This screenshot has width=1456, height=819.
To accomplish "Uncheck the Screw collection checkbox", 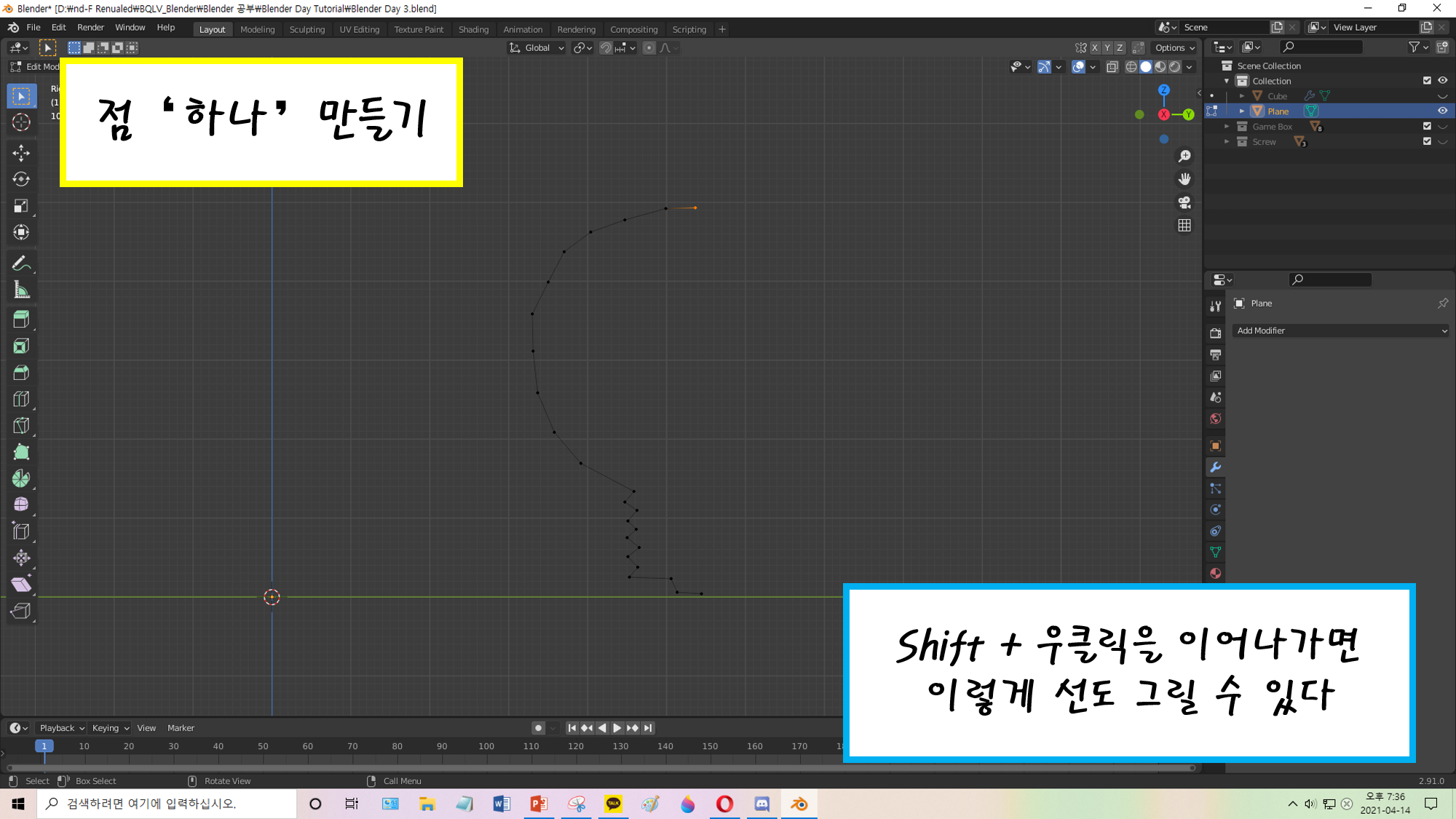I will (1427, 141).
